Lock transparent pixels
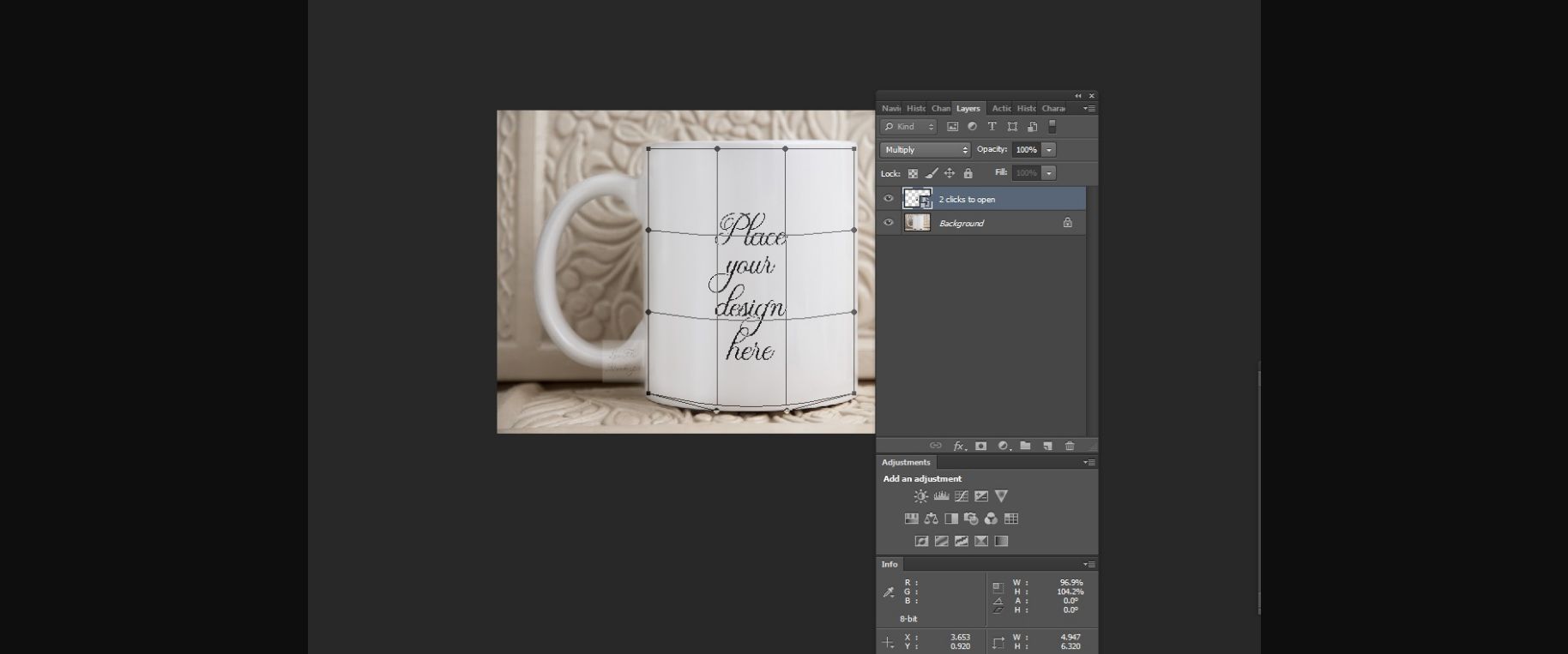1568x654 pixels. click(913, 173)
